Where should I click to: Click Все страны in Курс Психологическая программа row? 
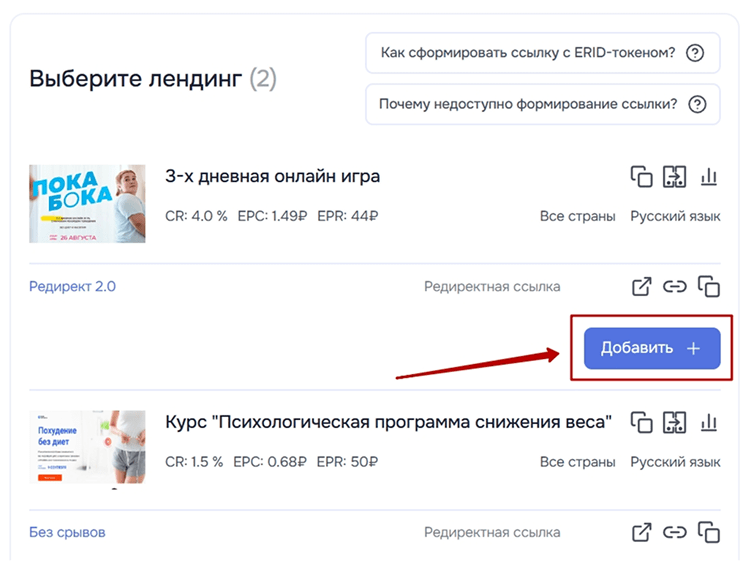tap(577, 462)
